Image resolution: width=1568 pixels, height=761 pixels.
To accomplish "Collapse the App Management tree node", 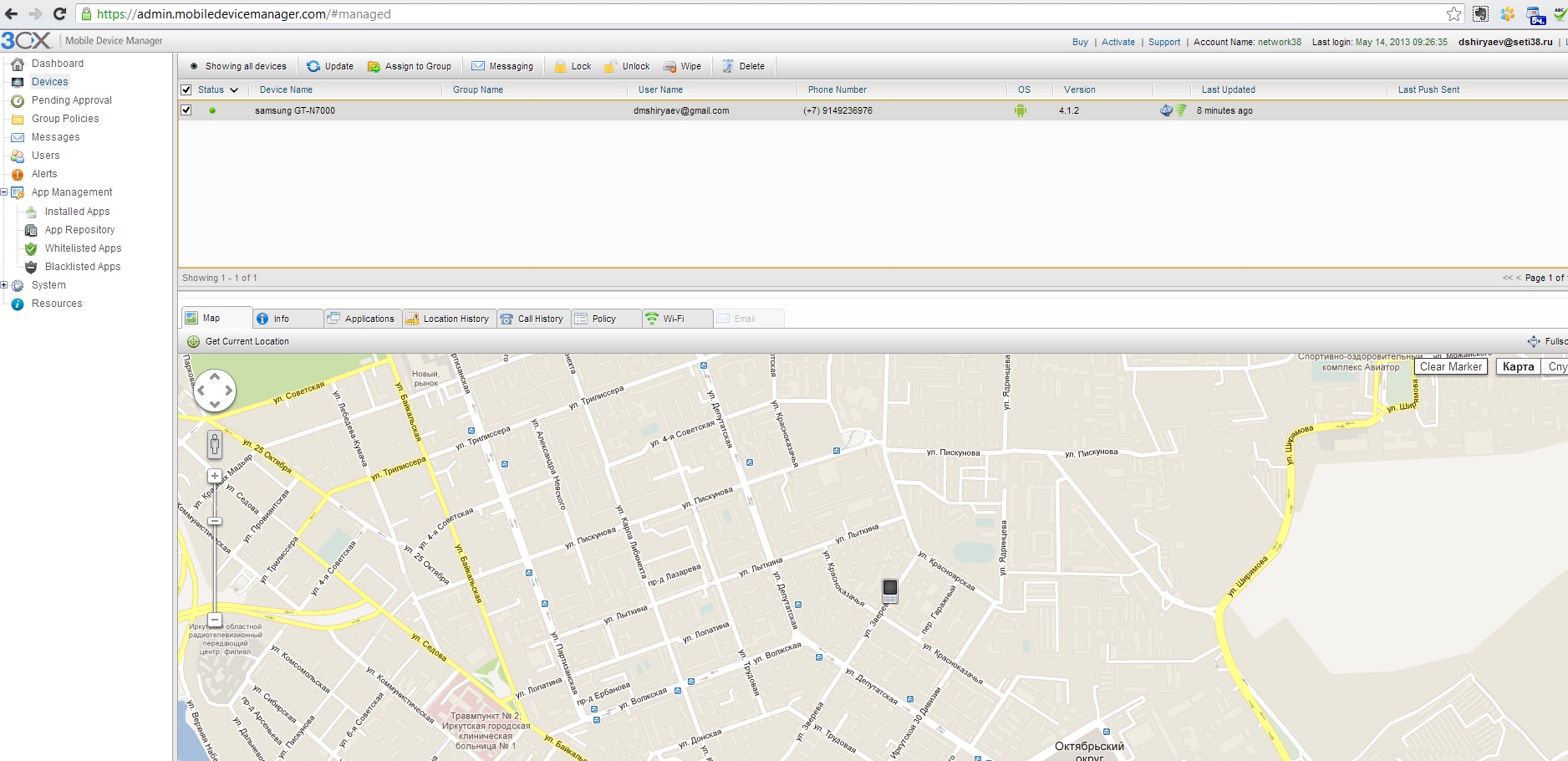I will 4,192.
